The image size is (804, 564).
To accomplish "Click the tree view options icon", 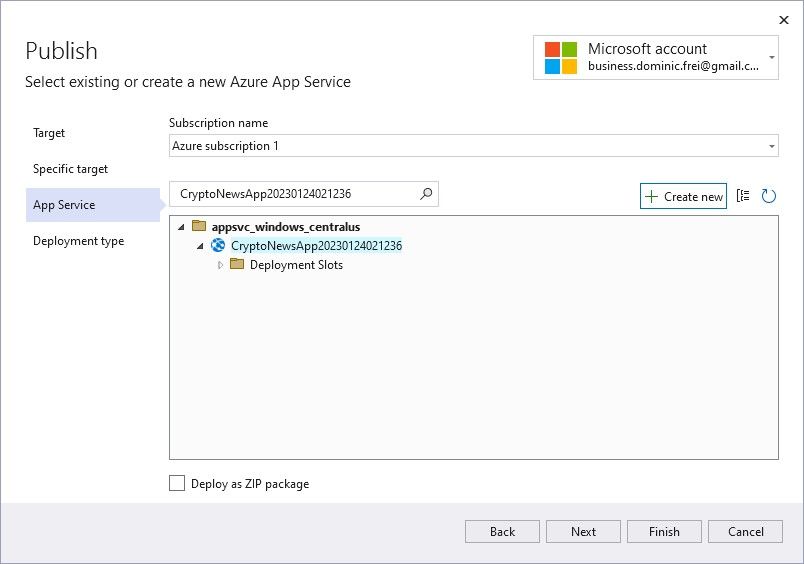I will (x=743, y=196).
